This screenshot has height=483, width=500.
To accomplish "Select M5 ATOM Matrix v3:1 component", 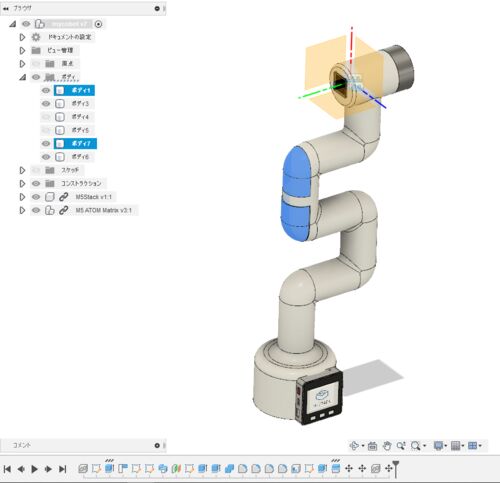I will pos(104,210).
